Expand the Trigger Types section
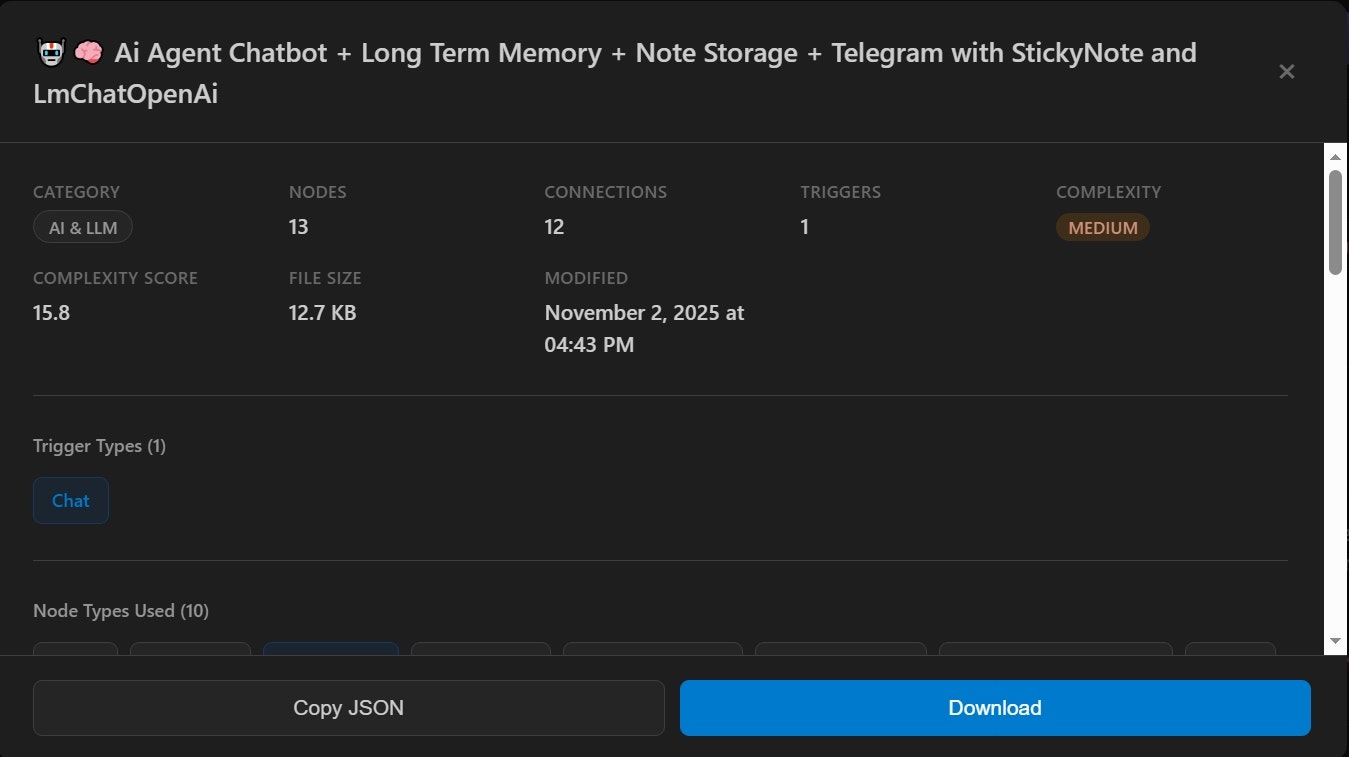 (99, 446)
